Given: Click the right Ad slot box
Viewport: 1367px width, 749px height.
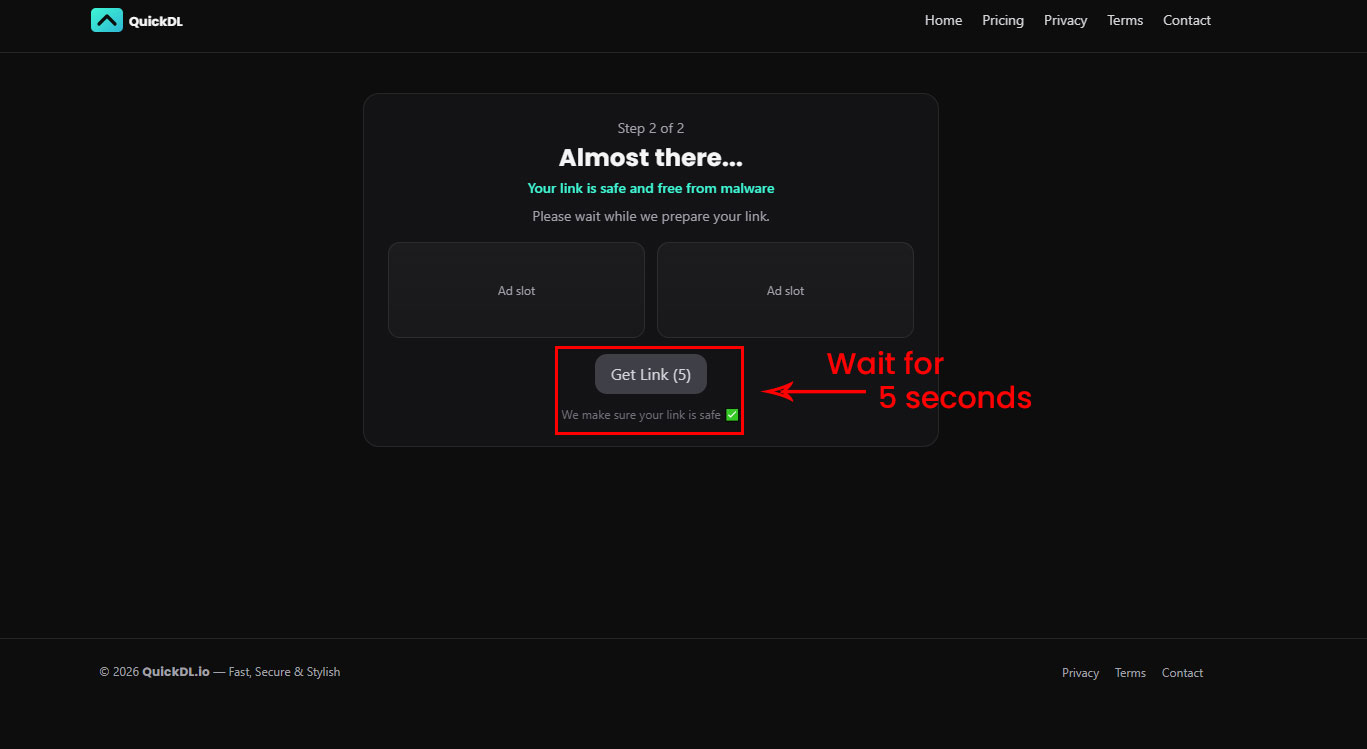Looking at the screenshot, I should 785,290.
